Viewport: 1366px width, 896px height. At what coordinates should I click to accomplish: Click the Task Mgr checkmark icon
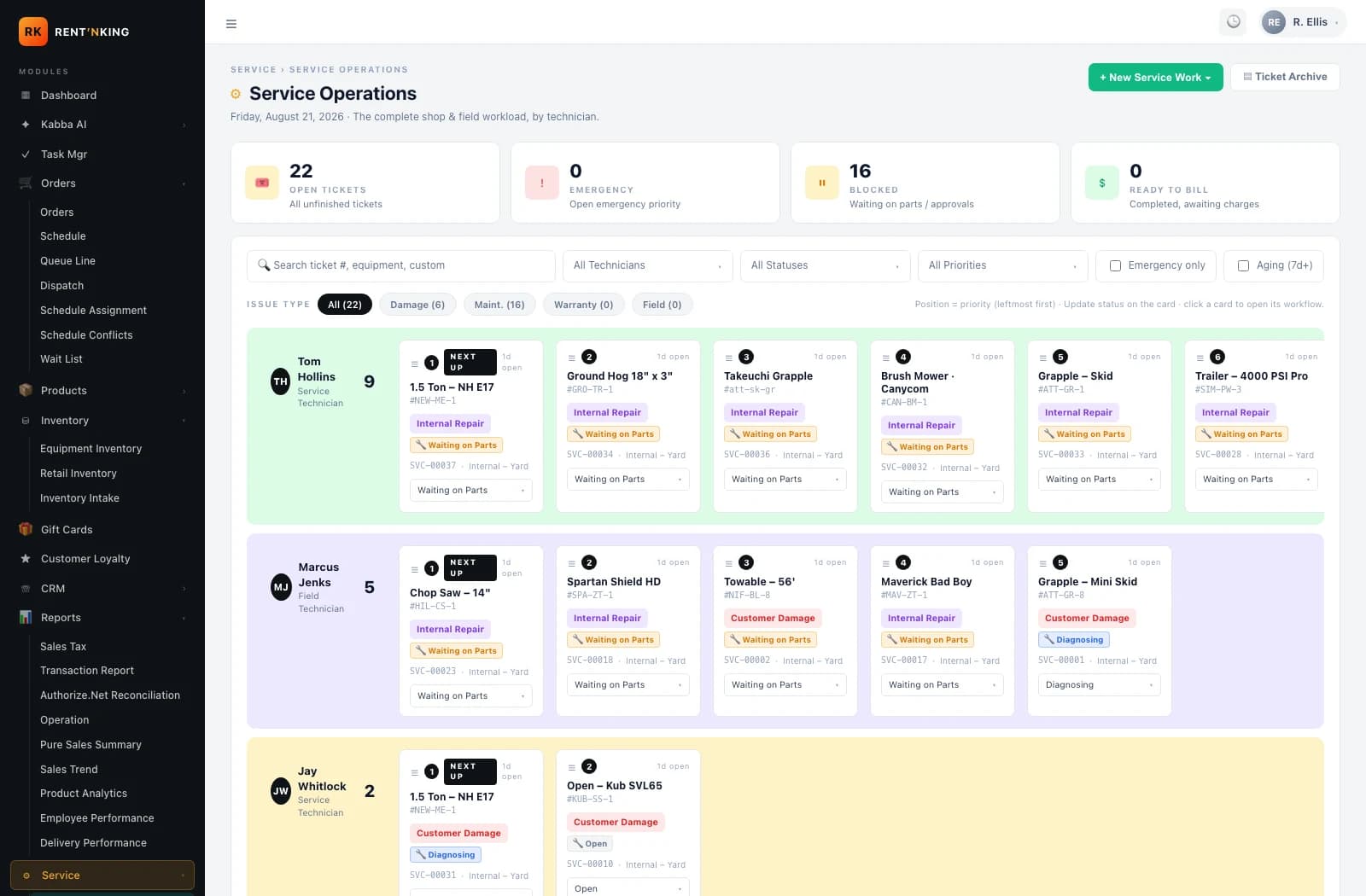click(26, 154)
